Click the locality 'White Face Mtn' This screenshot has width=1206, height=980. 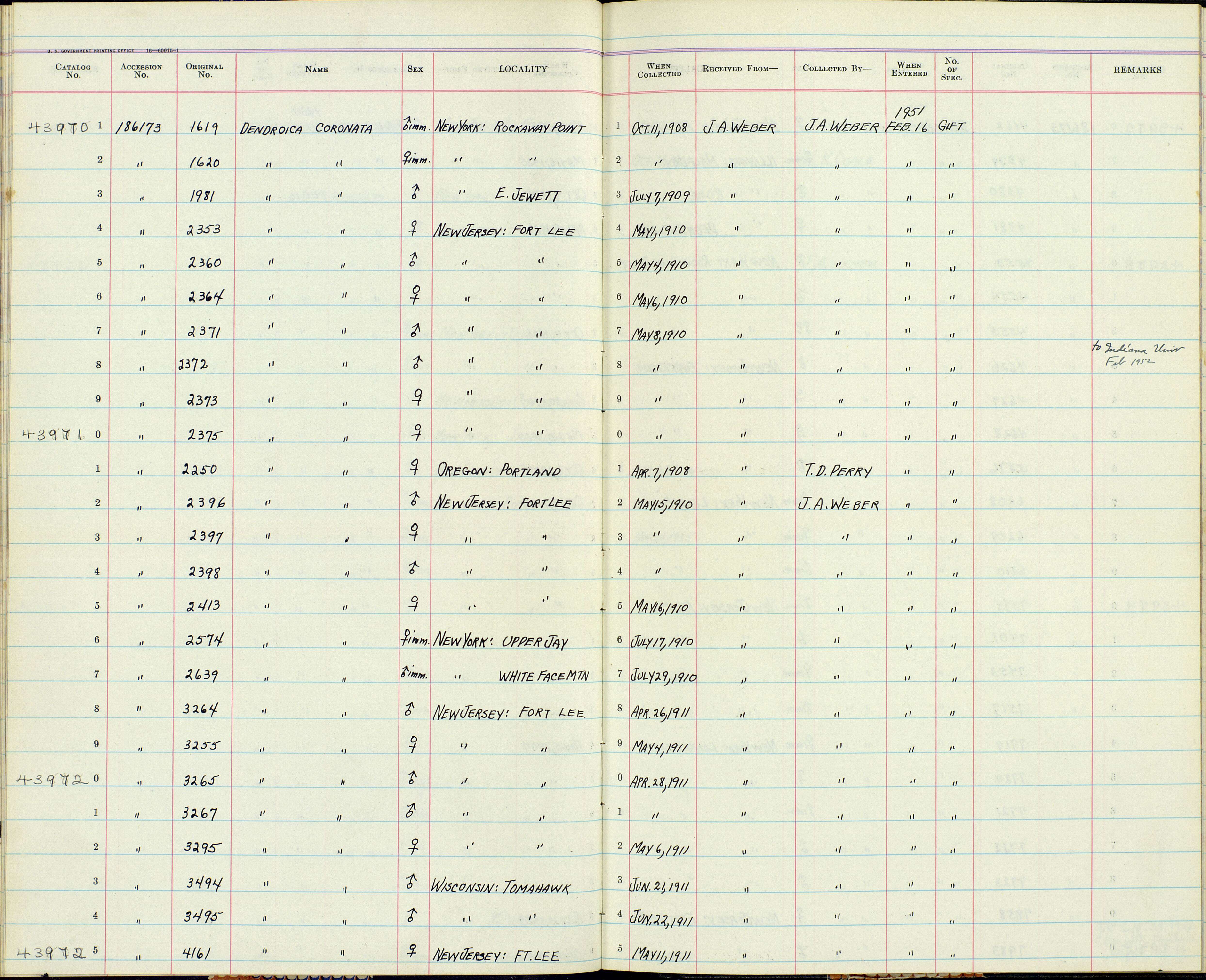coord(543,676)
